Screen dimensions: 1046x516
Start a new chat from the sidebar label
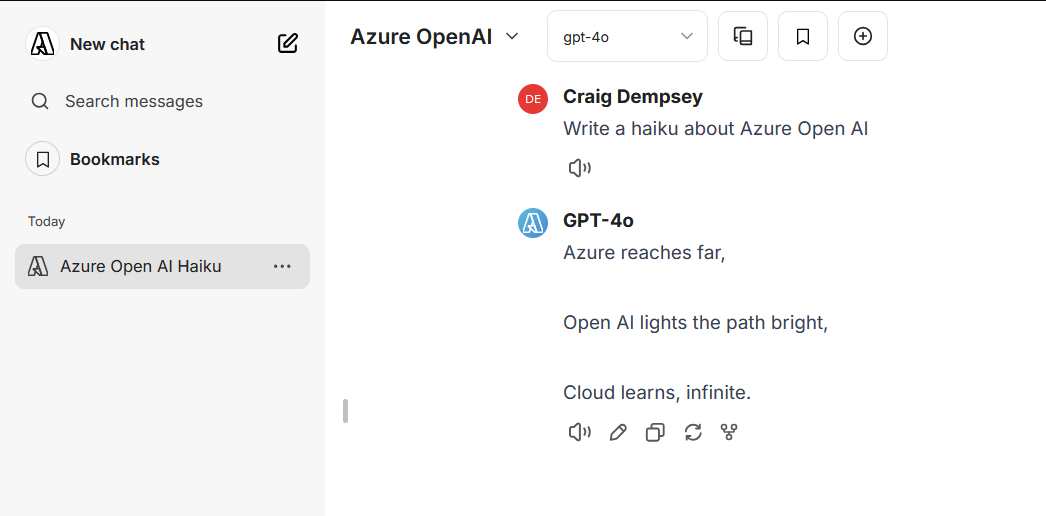pyautogui.click(x=107, y=44)
